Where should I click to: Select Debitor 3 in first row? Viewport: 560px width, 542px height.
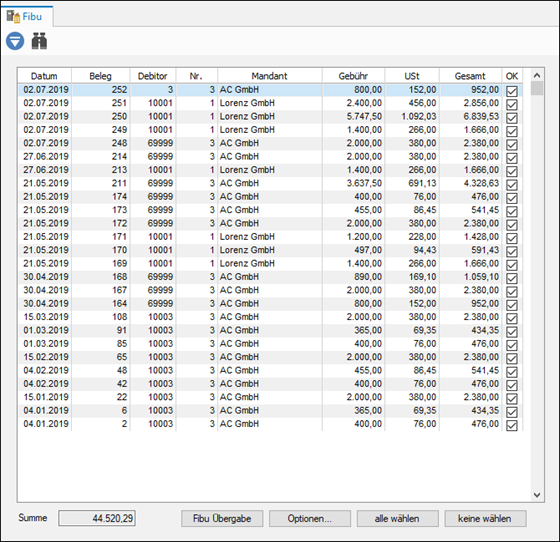[170, 90]
